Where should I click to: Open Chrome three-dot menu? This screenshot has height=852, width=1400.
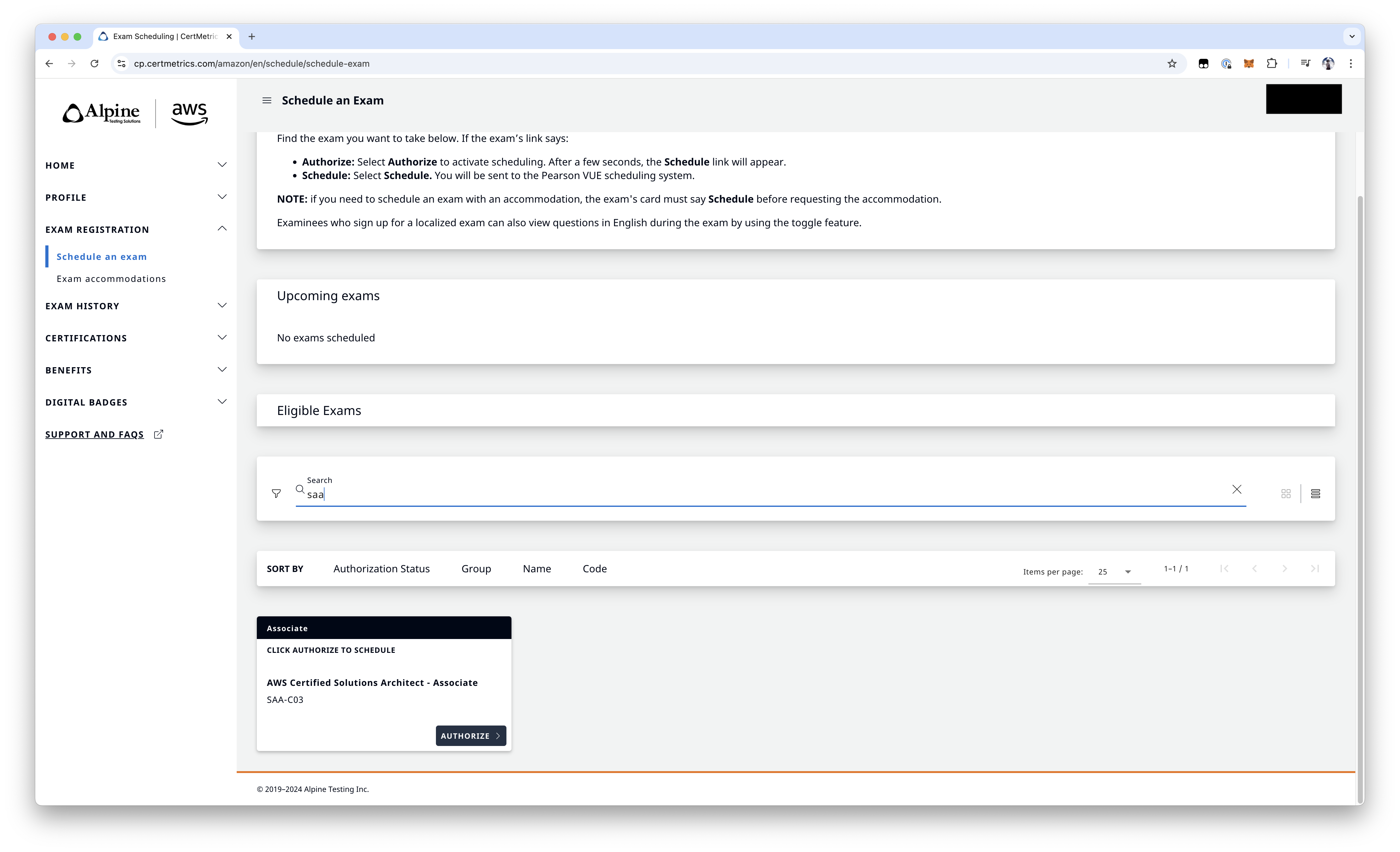[1351, 64]
